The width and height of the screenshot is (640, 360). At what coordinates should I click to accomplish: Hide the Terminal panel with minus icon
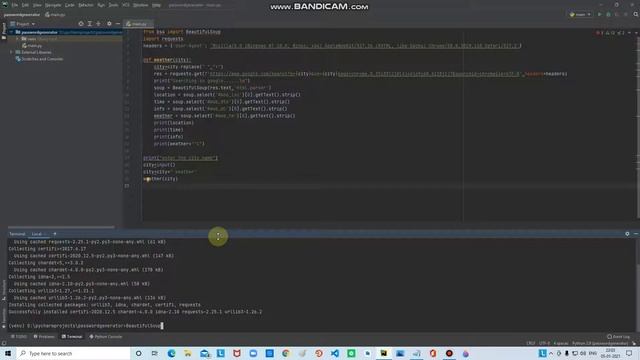(x=636, y=234)
